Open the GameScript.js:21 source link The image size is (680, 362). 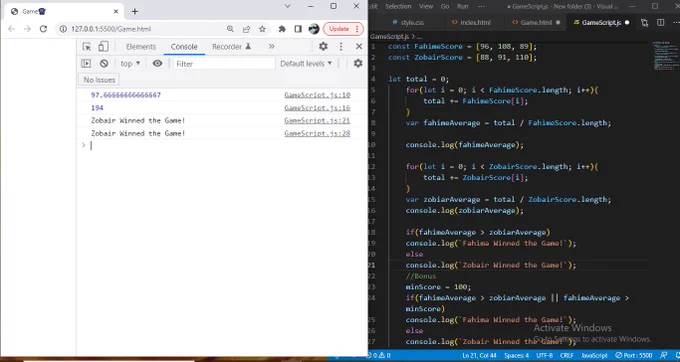pos(317,121)
